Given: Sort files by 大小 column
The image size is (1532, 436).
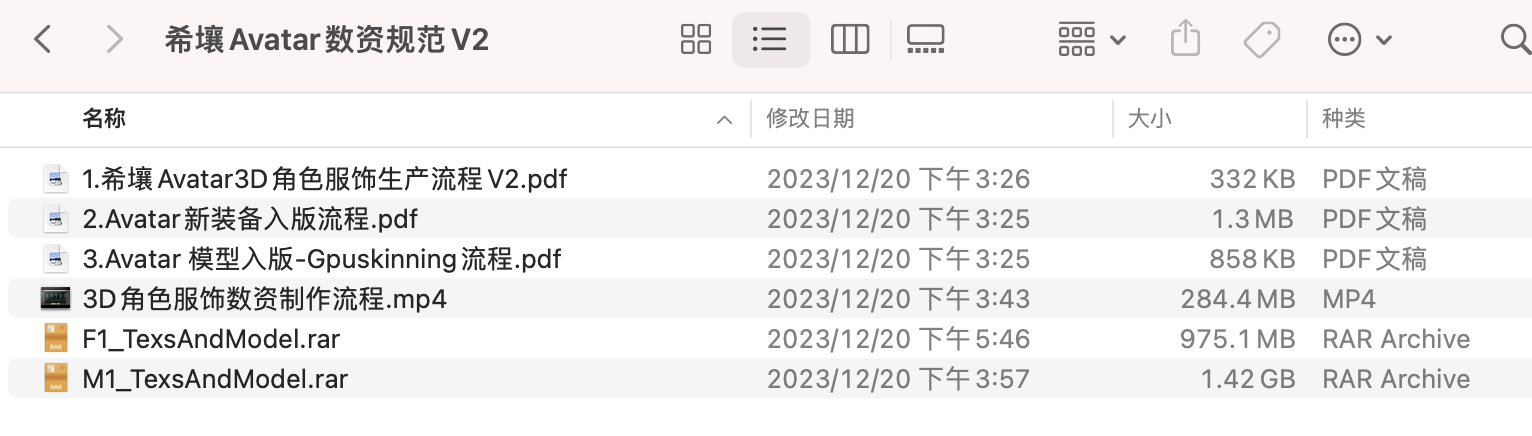Looking at the screenshot, I should pos(1150,119).
